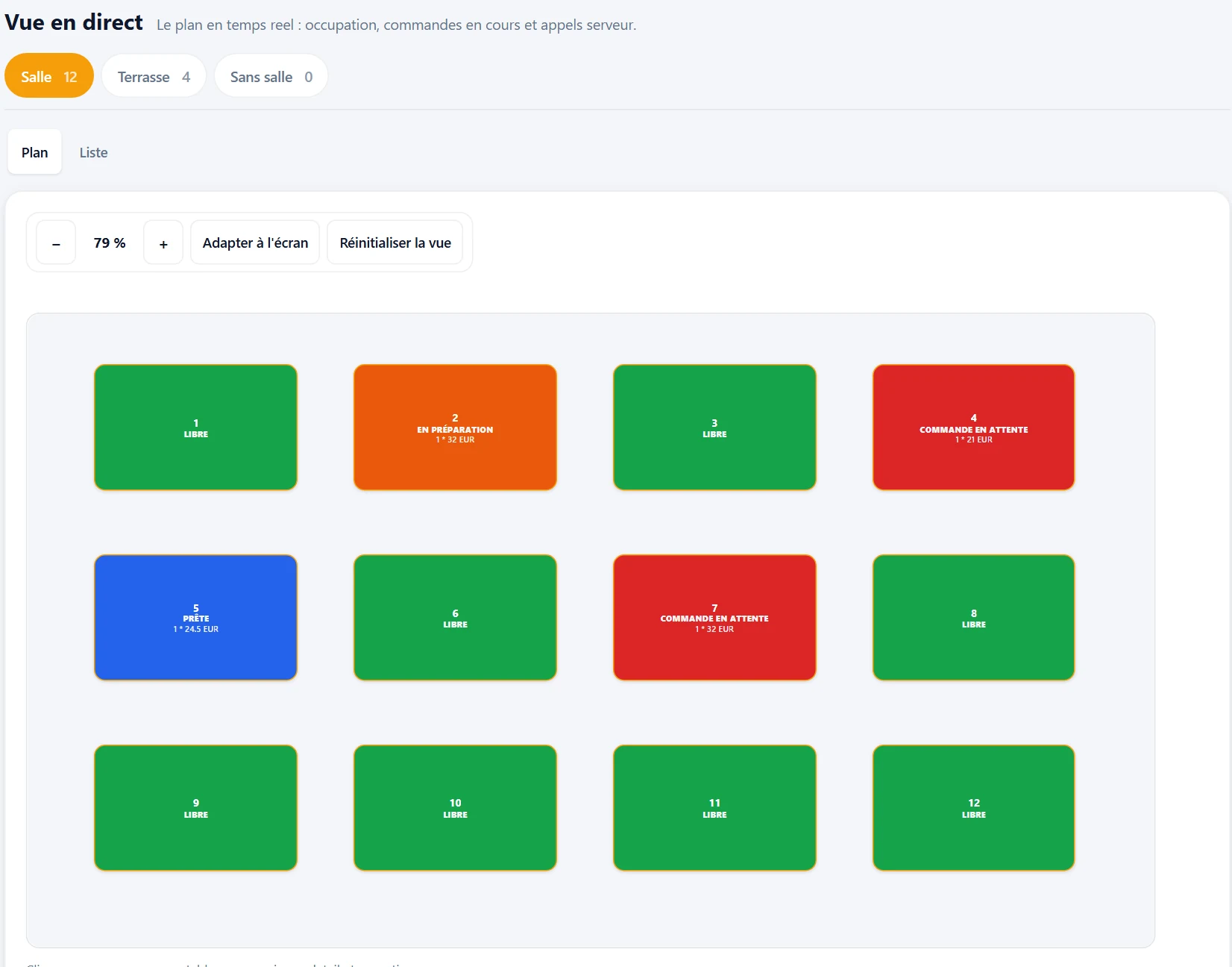
Task: Zoom out with the minus button
Action: click(x=56, y=242)
